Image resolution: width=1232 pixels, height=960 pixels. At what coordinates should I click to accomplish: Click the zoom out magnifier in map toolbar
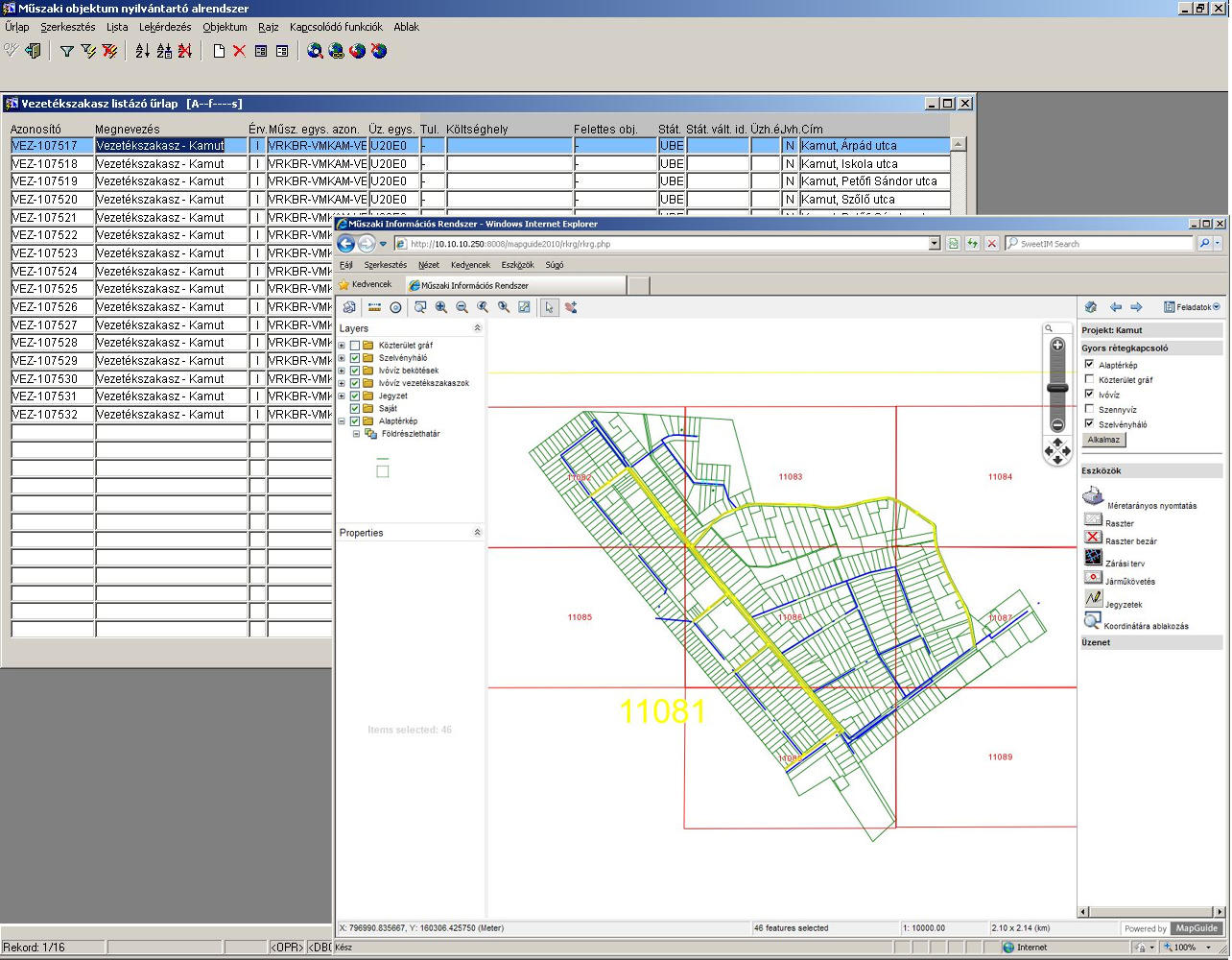[x=462, y=308]
